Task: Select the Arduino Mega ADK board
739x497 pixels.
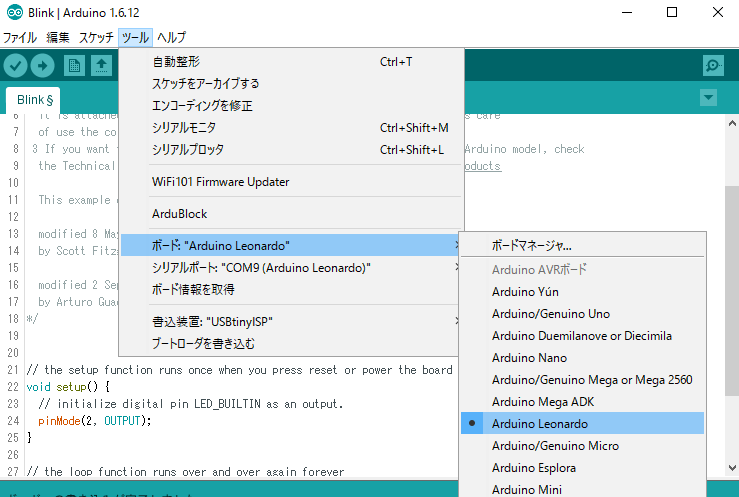Action: [x=583, y=402]
